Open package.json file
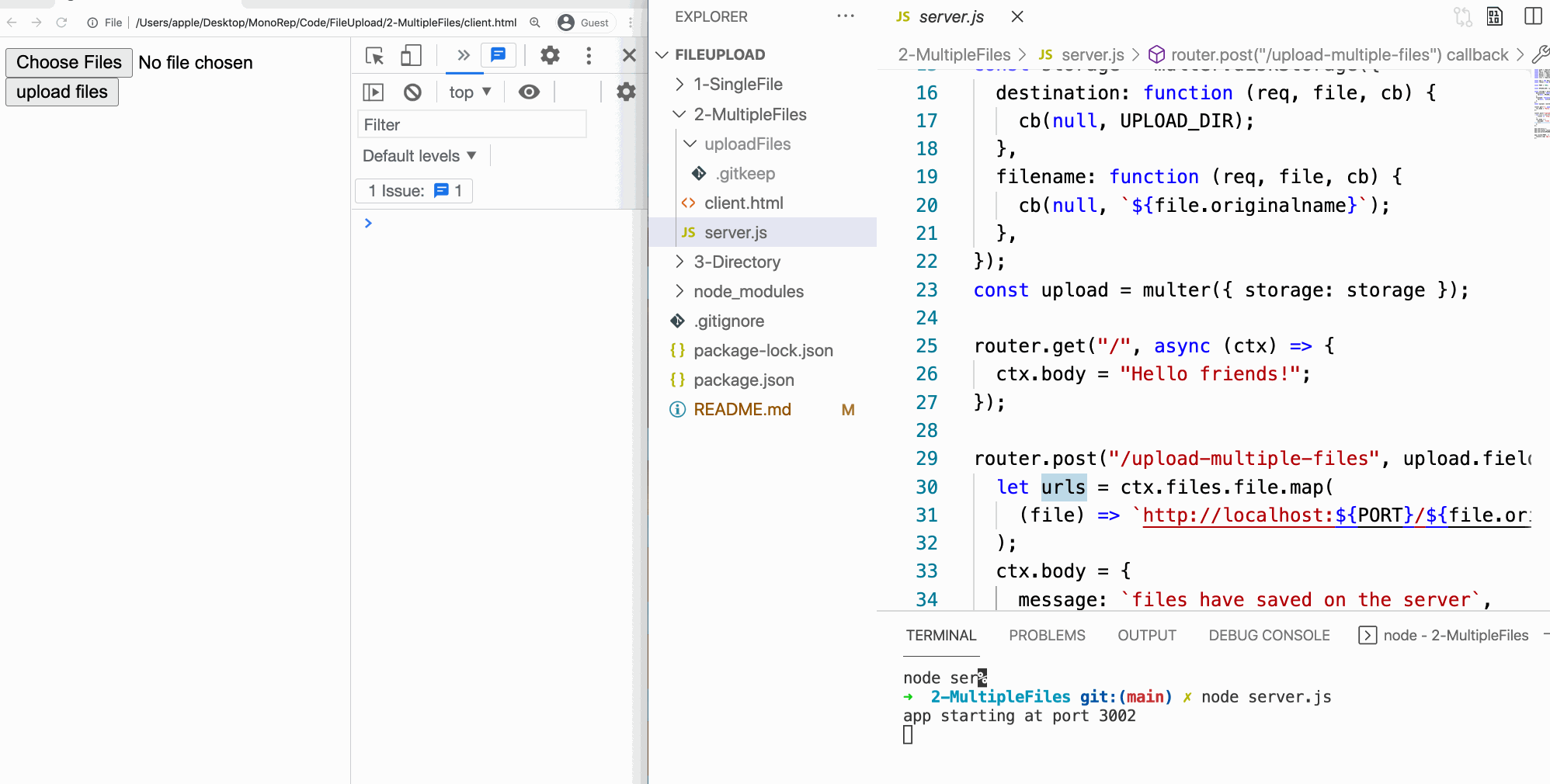1550x784 pixels. pos(763,380)
